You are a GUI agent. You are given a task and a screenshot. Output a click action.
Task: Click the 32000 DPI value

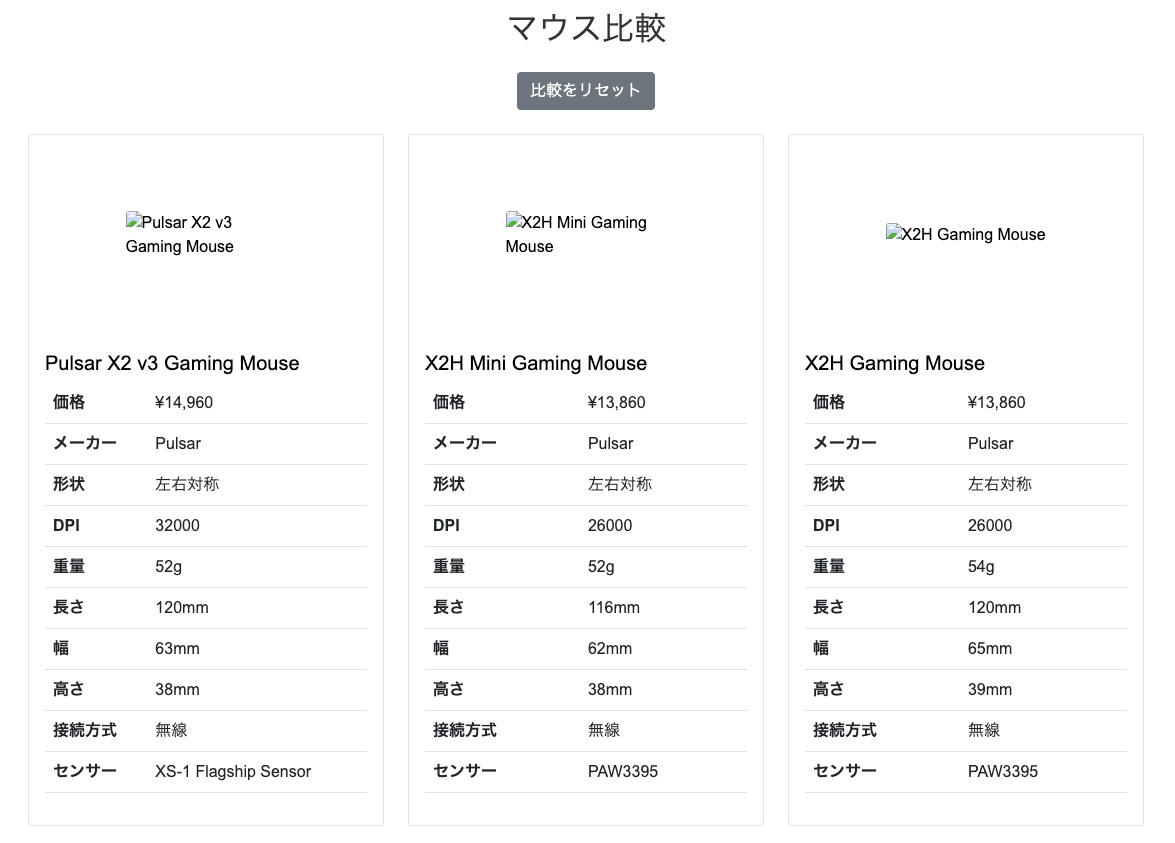tap(178, 525)
